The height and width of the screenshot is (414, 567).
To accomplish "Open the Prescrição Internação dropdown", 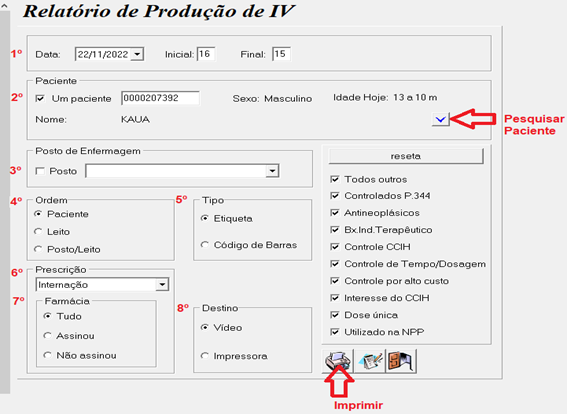I will [162, 285].
